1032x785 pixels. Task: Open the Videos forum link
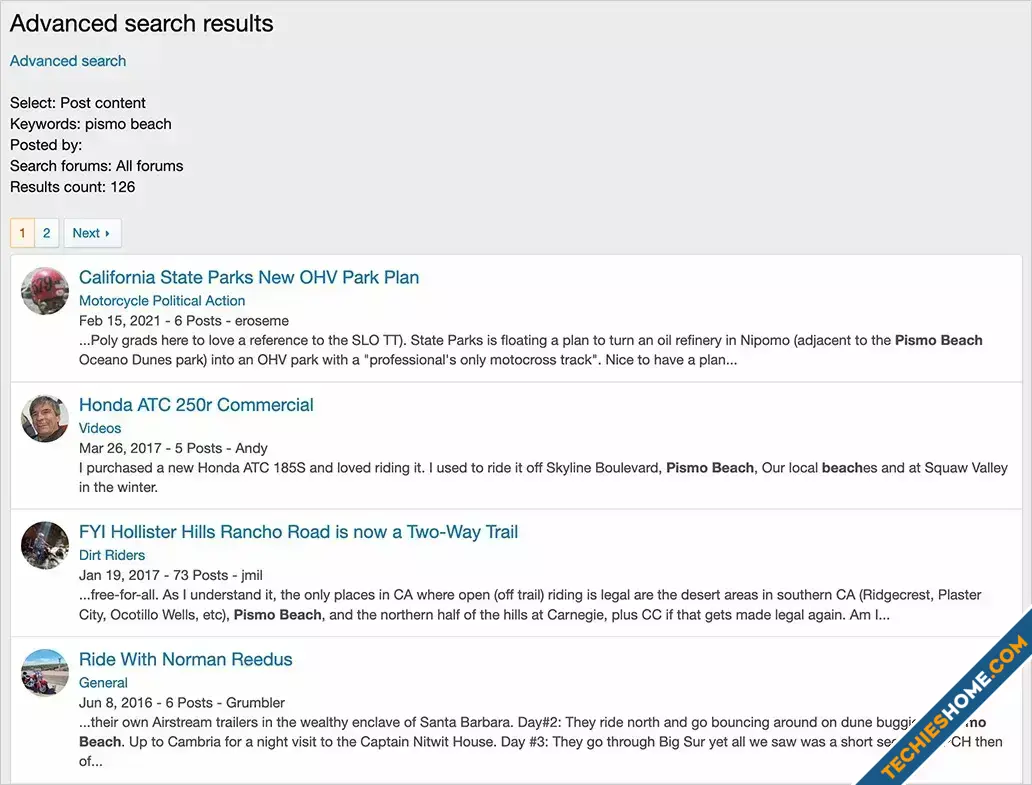pyautogui.click(x=100, y=428)
